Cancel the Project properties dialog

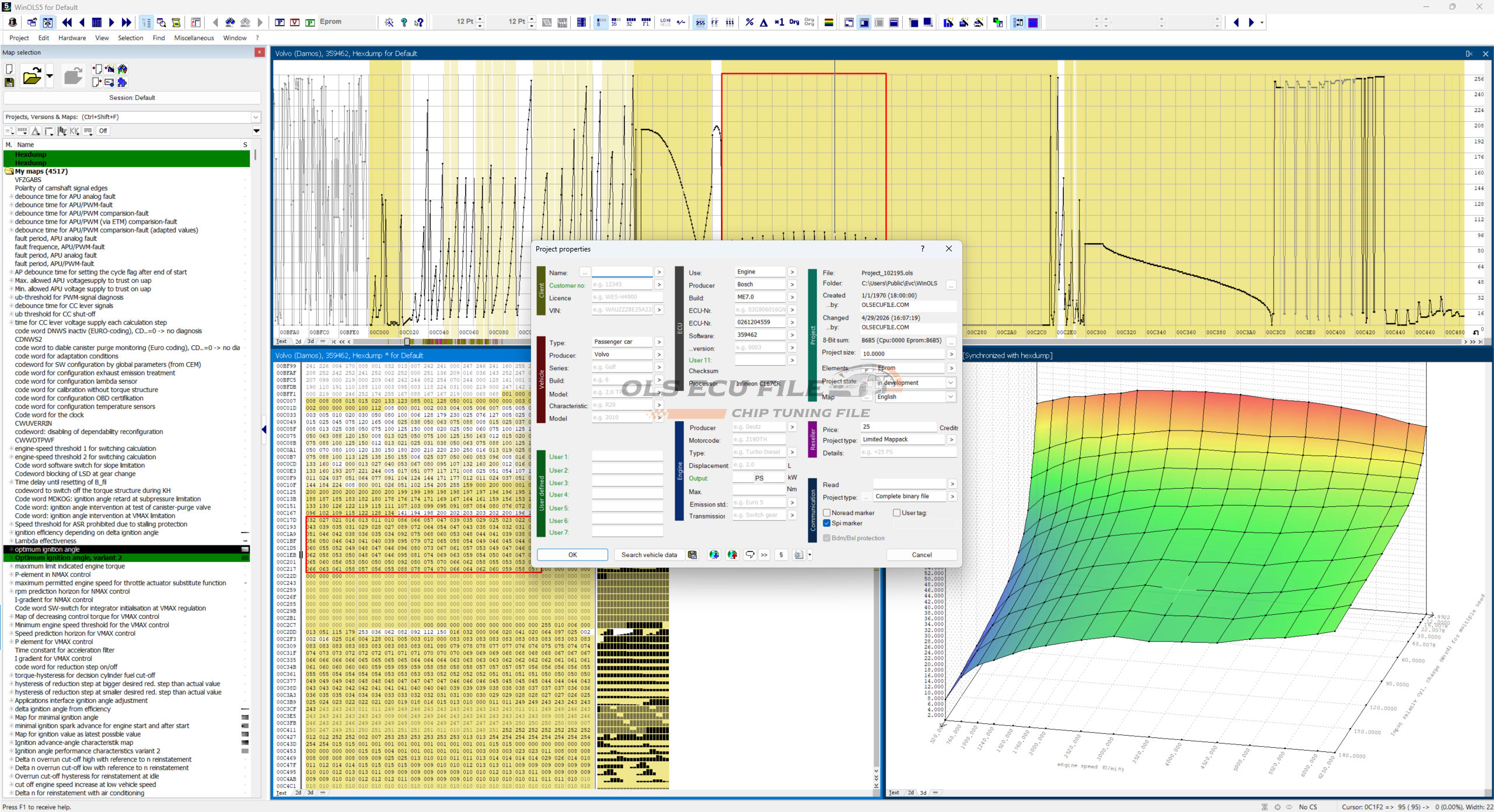921,555
